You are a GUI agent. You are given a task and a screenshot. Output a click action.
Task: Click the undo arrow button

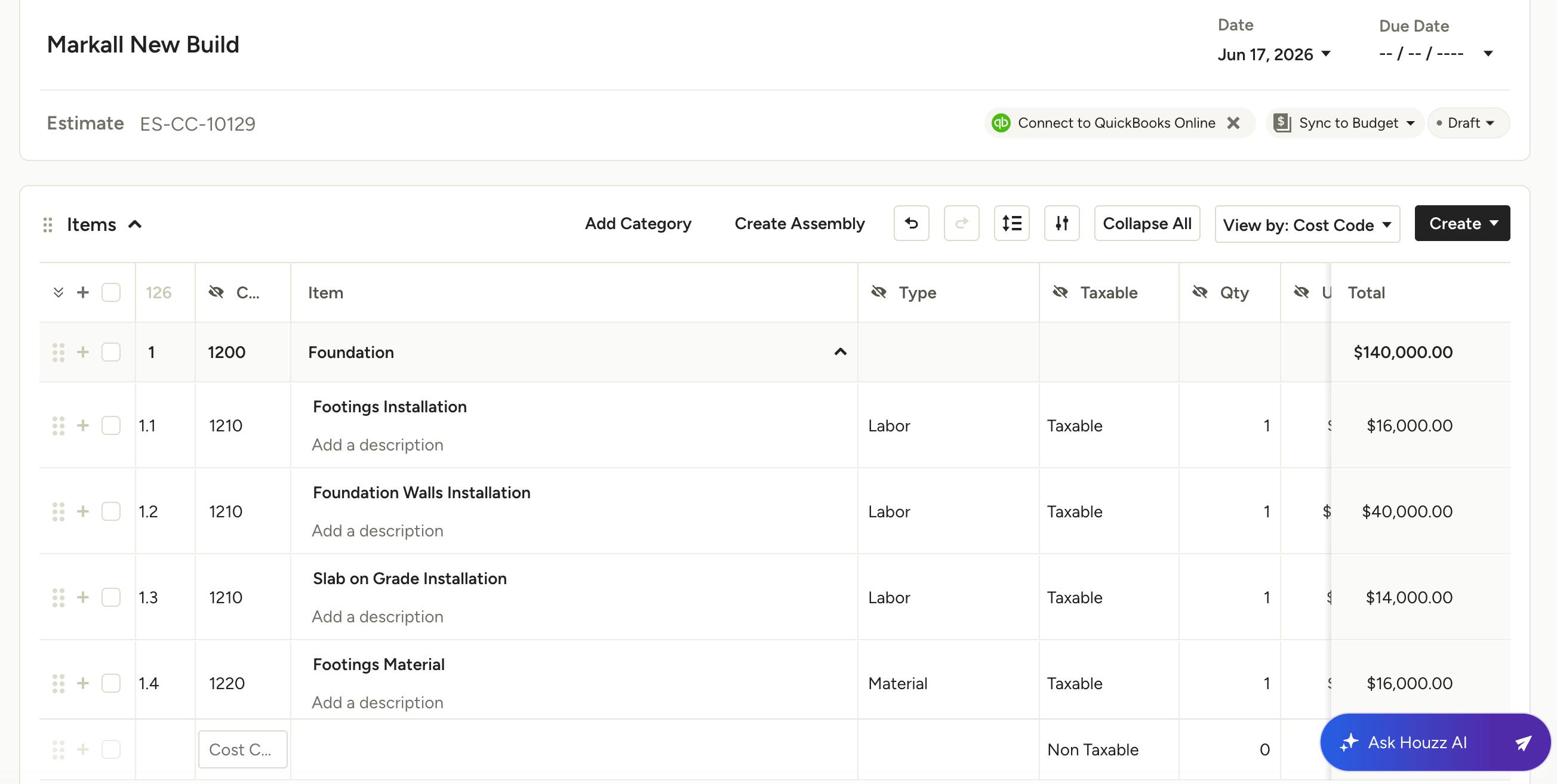pos(911,224)
